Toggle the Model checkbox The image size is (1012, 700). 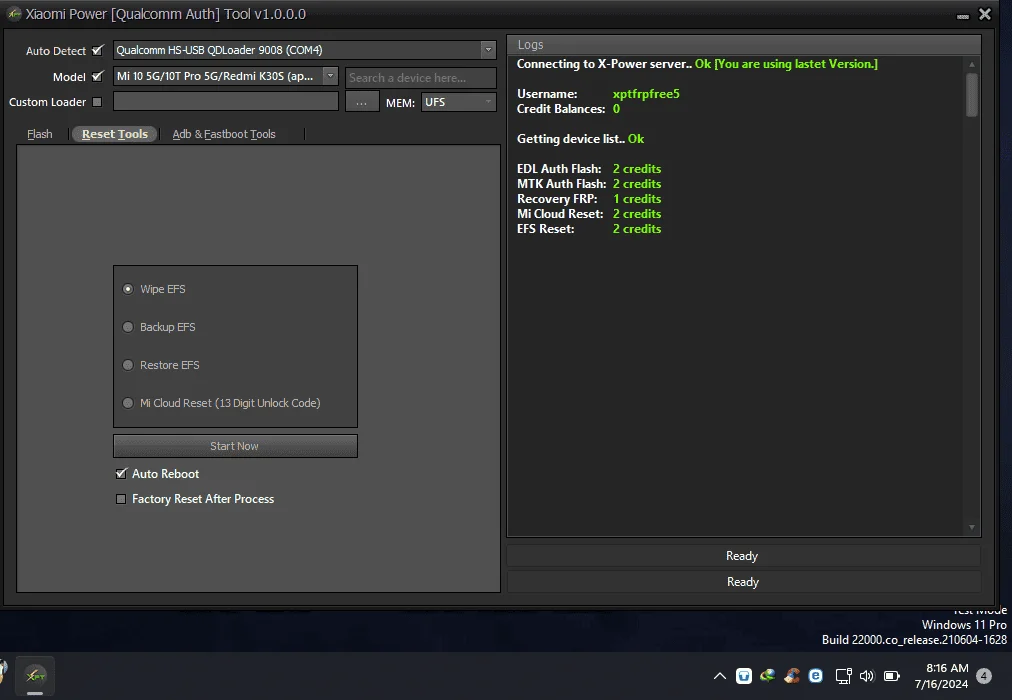[x=97, y=76]
